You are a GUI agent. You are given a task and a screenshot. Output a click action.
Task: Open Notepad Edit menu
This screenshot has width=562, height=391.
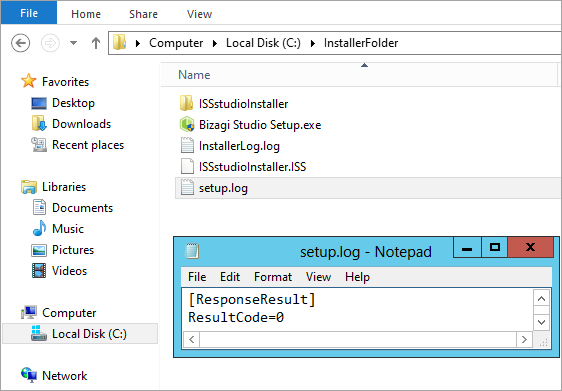point(230,277)
